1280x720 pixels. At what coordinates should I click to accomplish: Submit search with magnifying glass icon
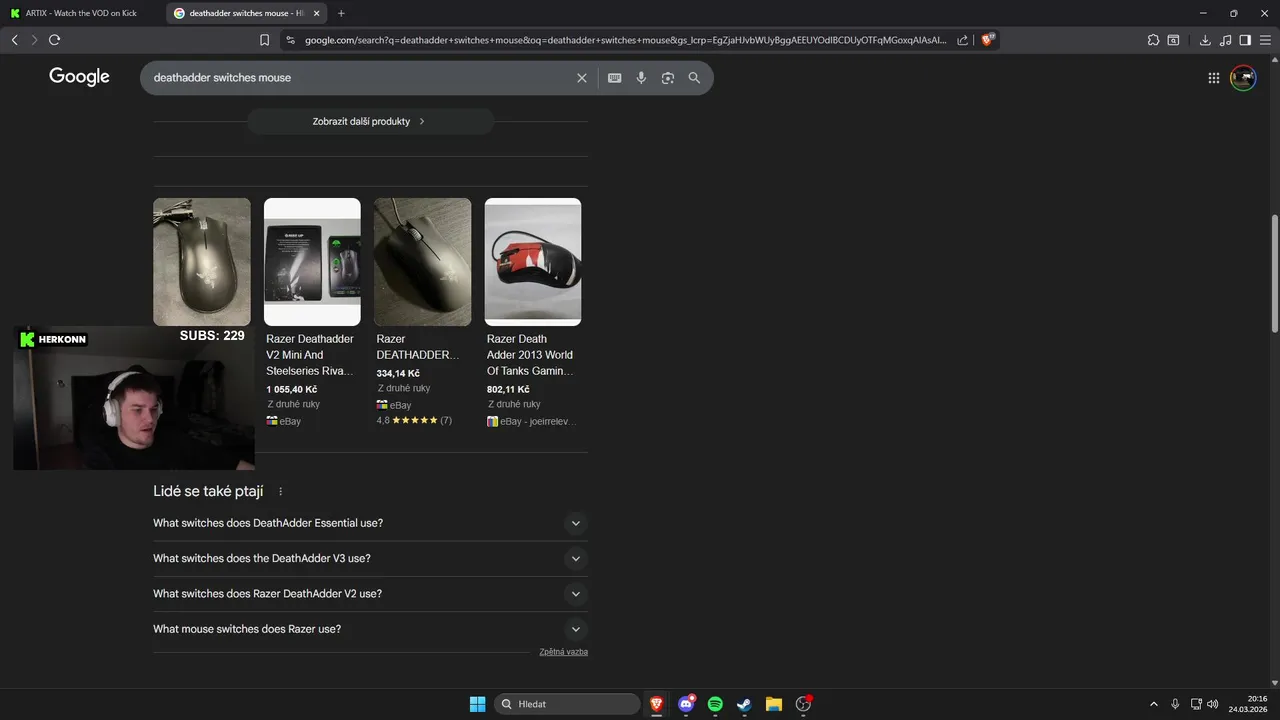(x=694, y=78)
